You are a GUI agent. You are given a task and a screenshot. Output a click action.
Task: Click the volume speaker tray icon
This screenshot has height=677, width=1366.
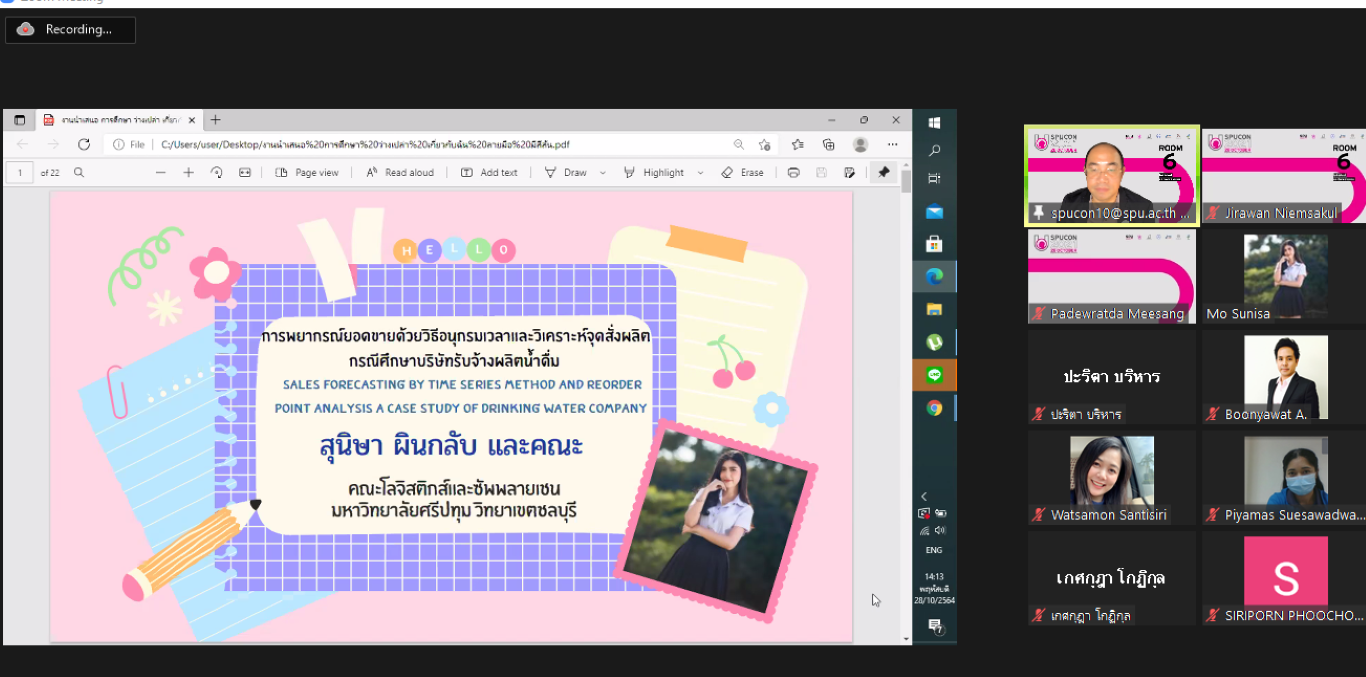point(941,530)
